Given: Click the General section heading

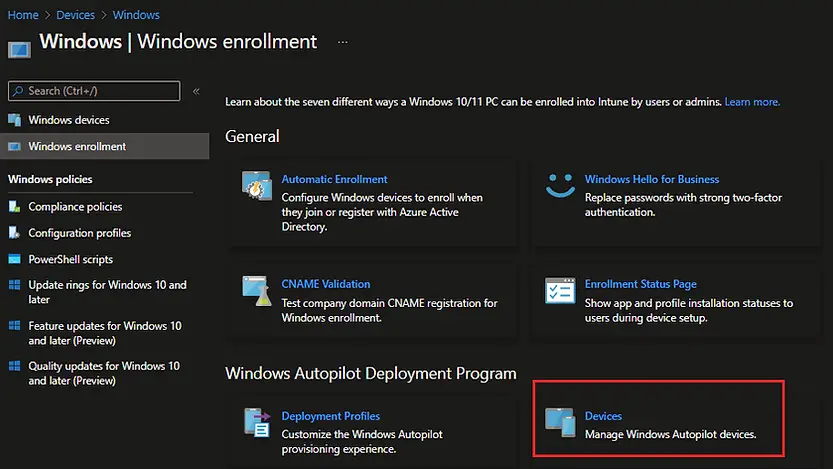Looking at the screenshot, I should 252,137.
